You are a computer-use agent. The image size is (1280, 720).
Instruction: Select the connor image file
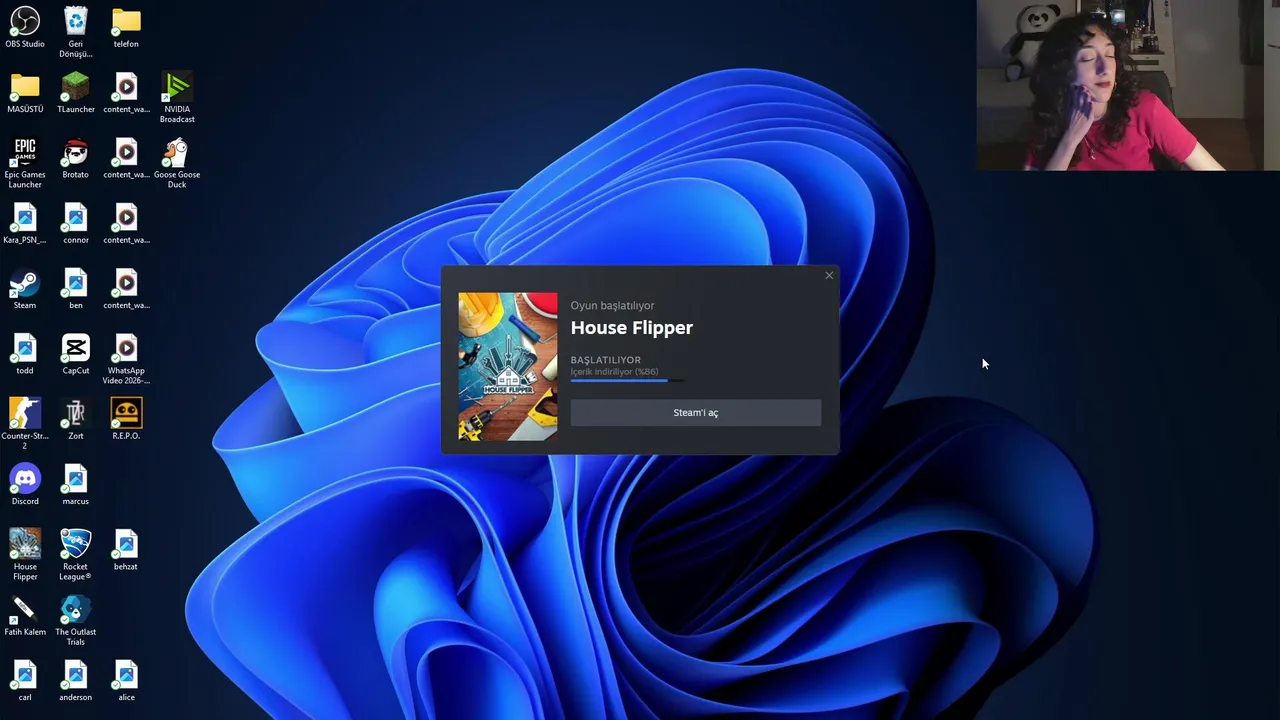[75, 223]
